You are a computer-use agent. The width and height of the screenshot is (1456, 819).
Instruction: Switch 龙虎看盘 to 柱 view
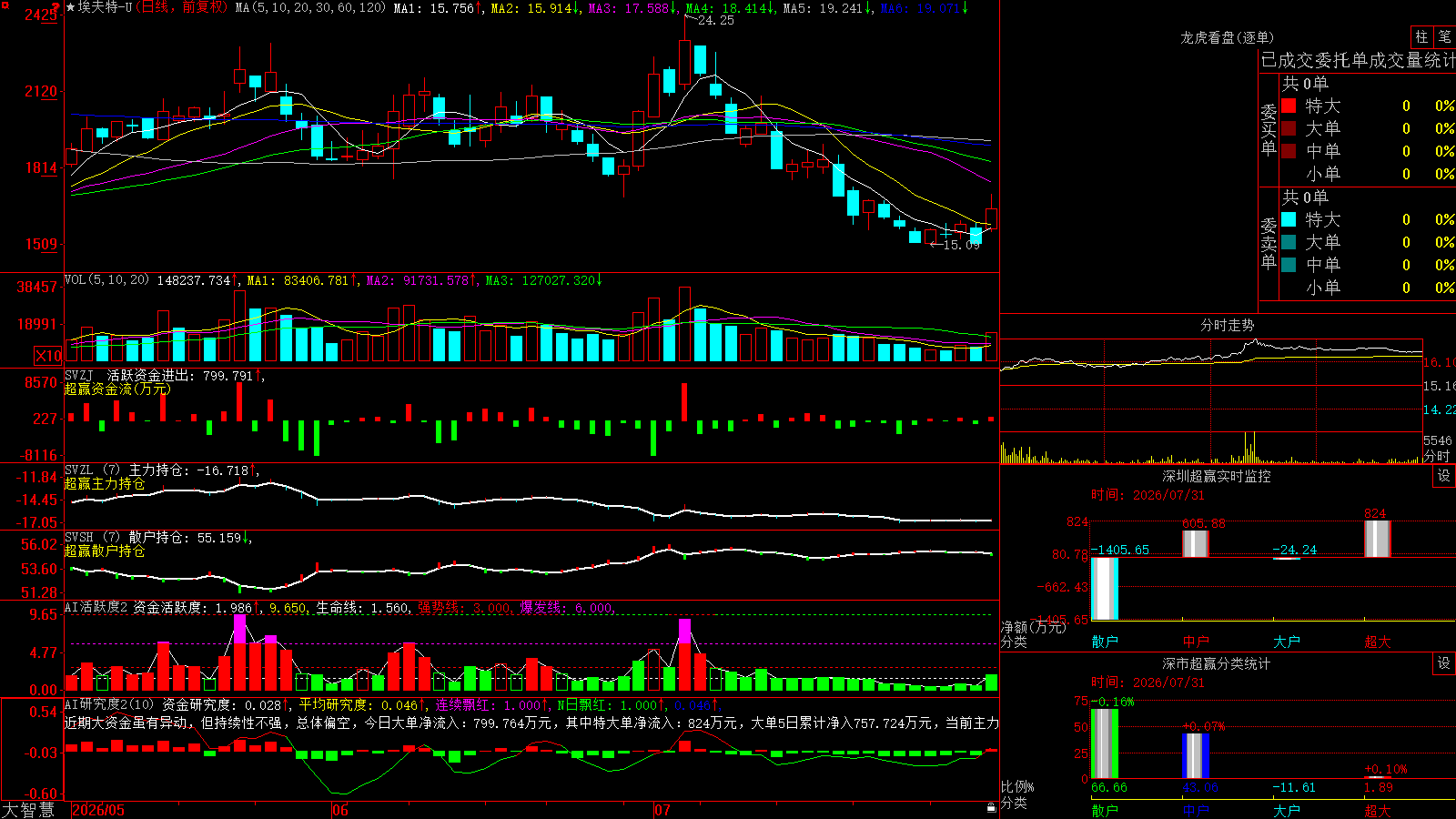pyautogui.click(x=1421, y=36)
